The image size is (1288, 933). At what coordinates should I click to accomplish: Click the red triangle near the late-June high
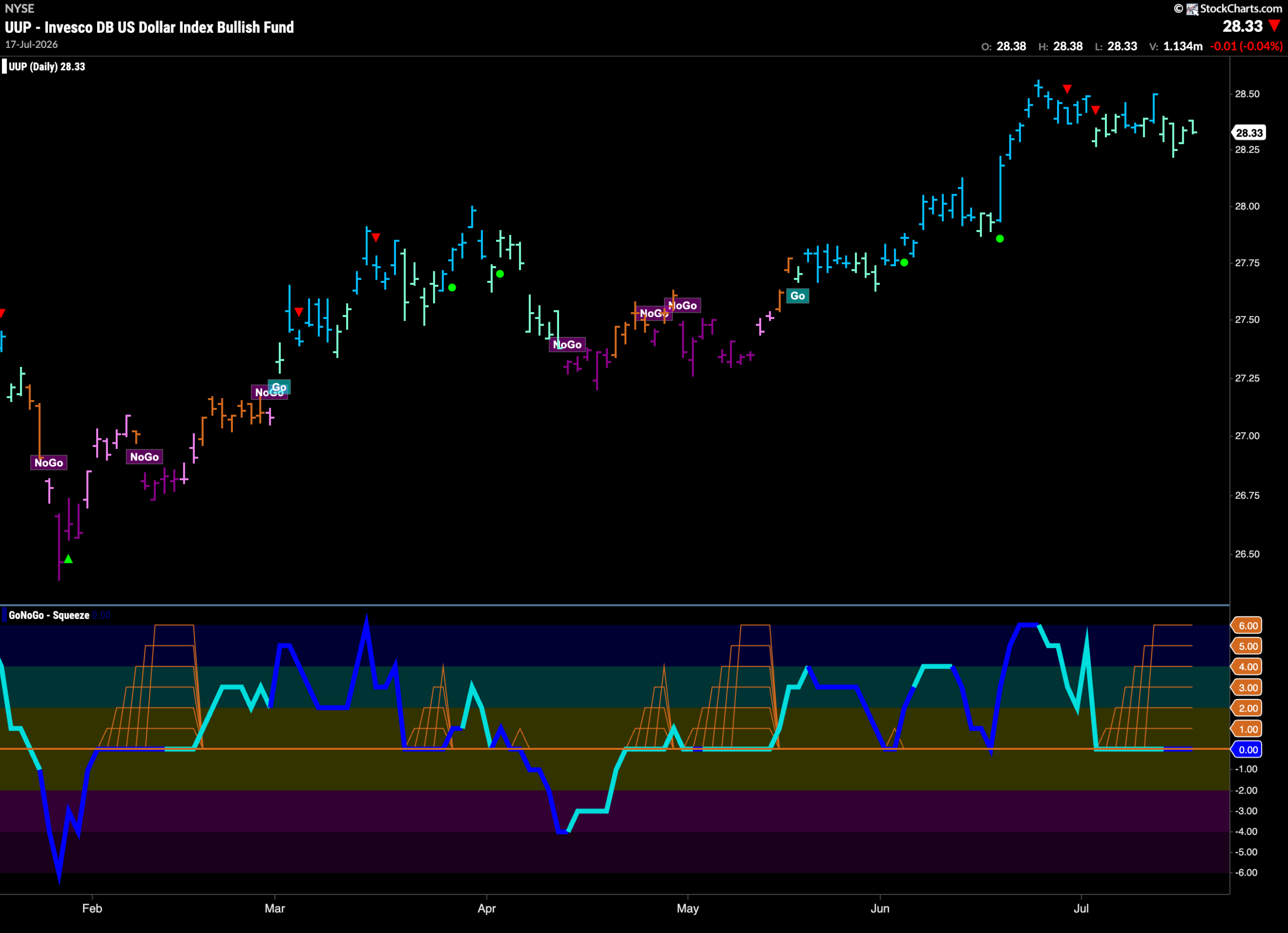(x=1067, y=89)
